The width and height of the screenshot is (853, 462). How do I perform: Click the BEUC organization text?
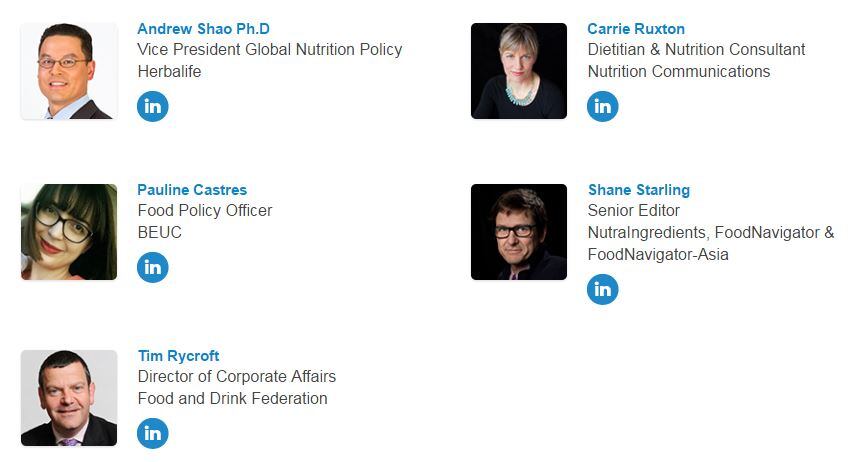click(x=159, y=232)
